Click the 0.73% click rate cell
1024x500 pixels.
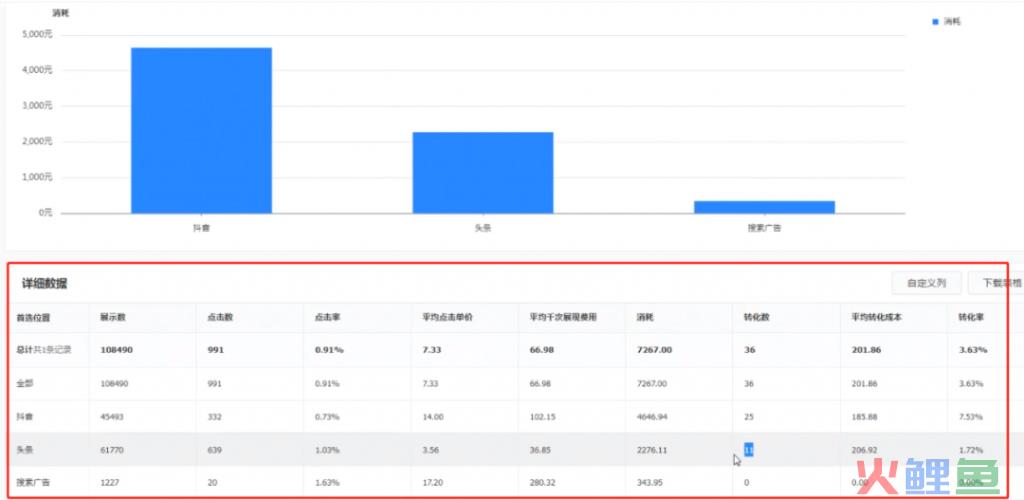point(327,417)
